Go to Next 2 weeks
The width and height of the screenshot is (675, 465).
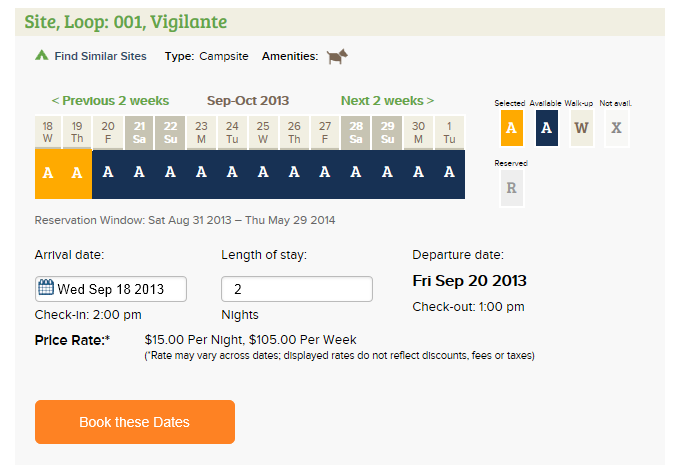387,101
